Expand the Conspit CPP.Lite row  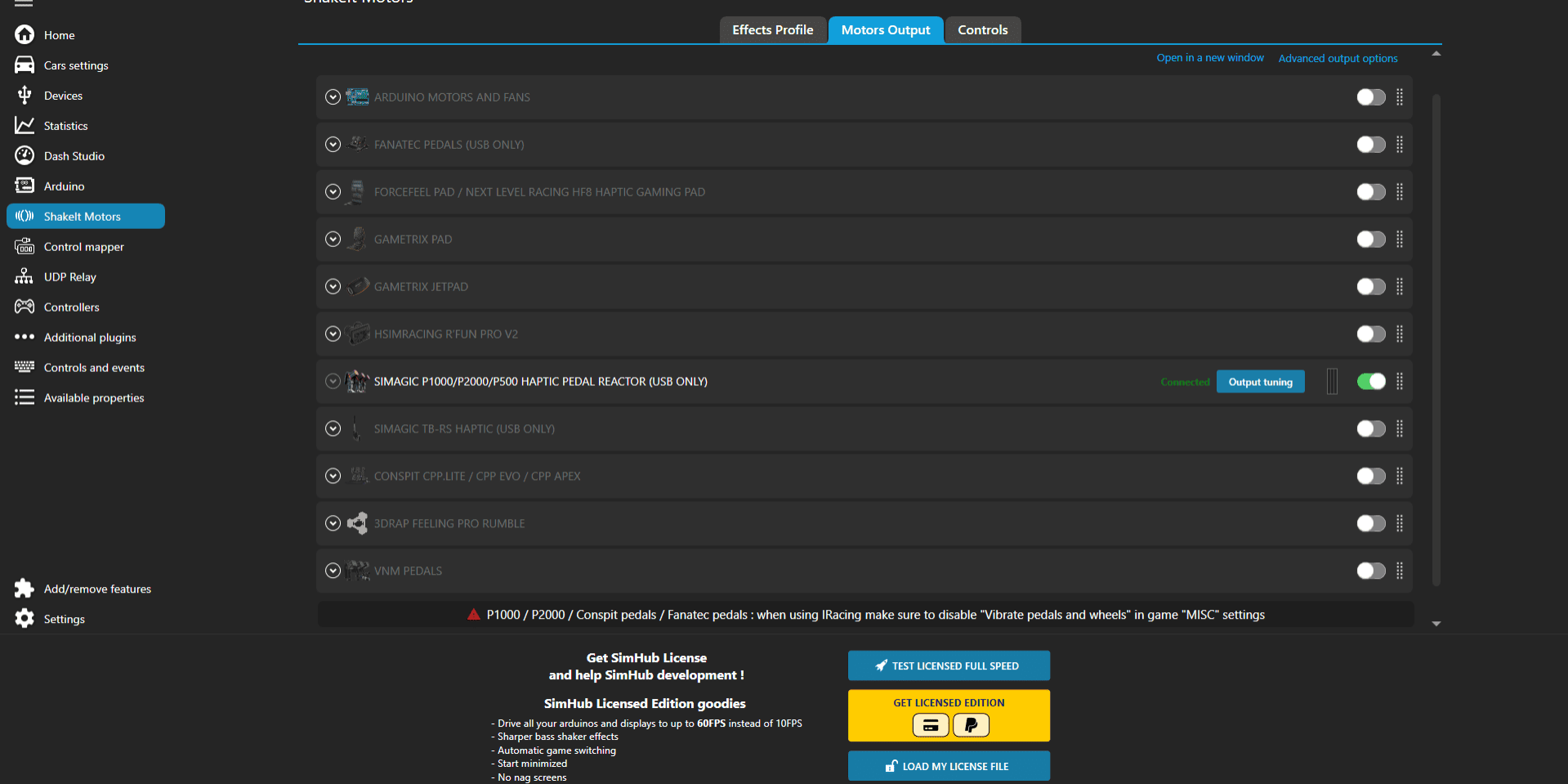tap(333, 477)
